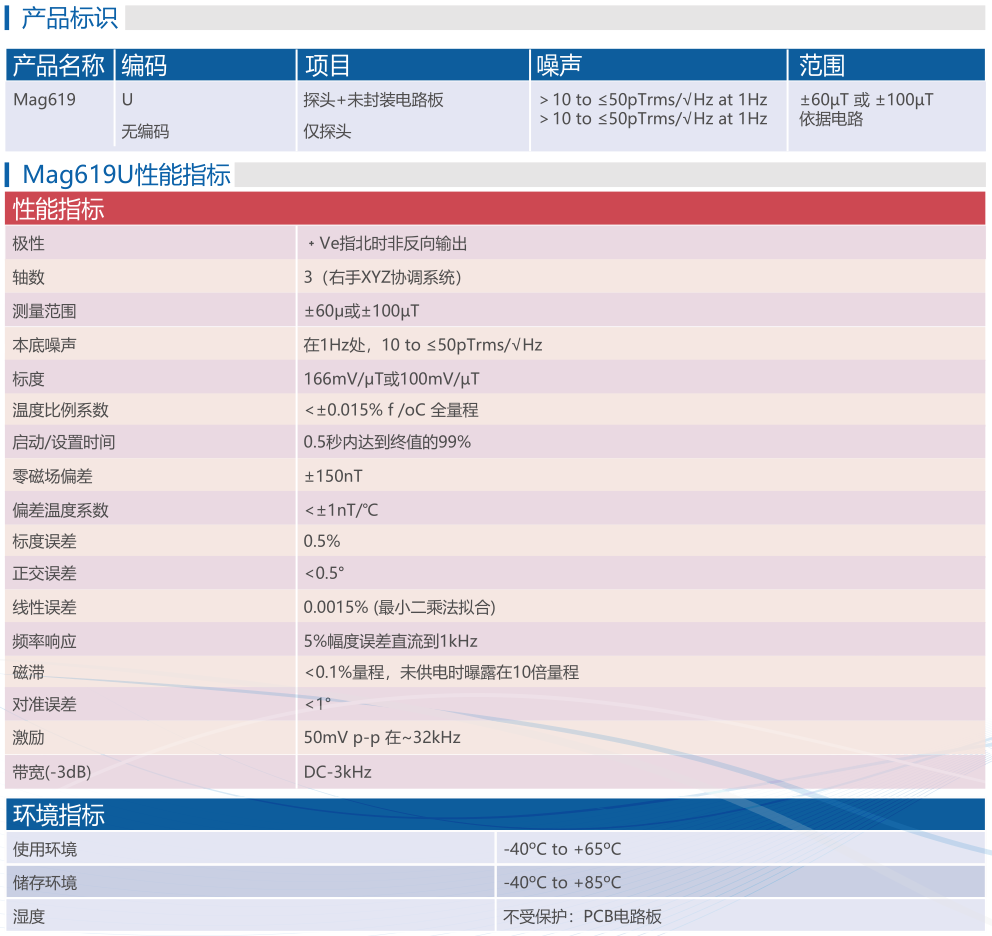Select the "激励" row label
The image size is (992, 936).
coord(28,738)
